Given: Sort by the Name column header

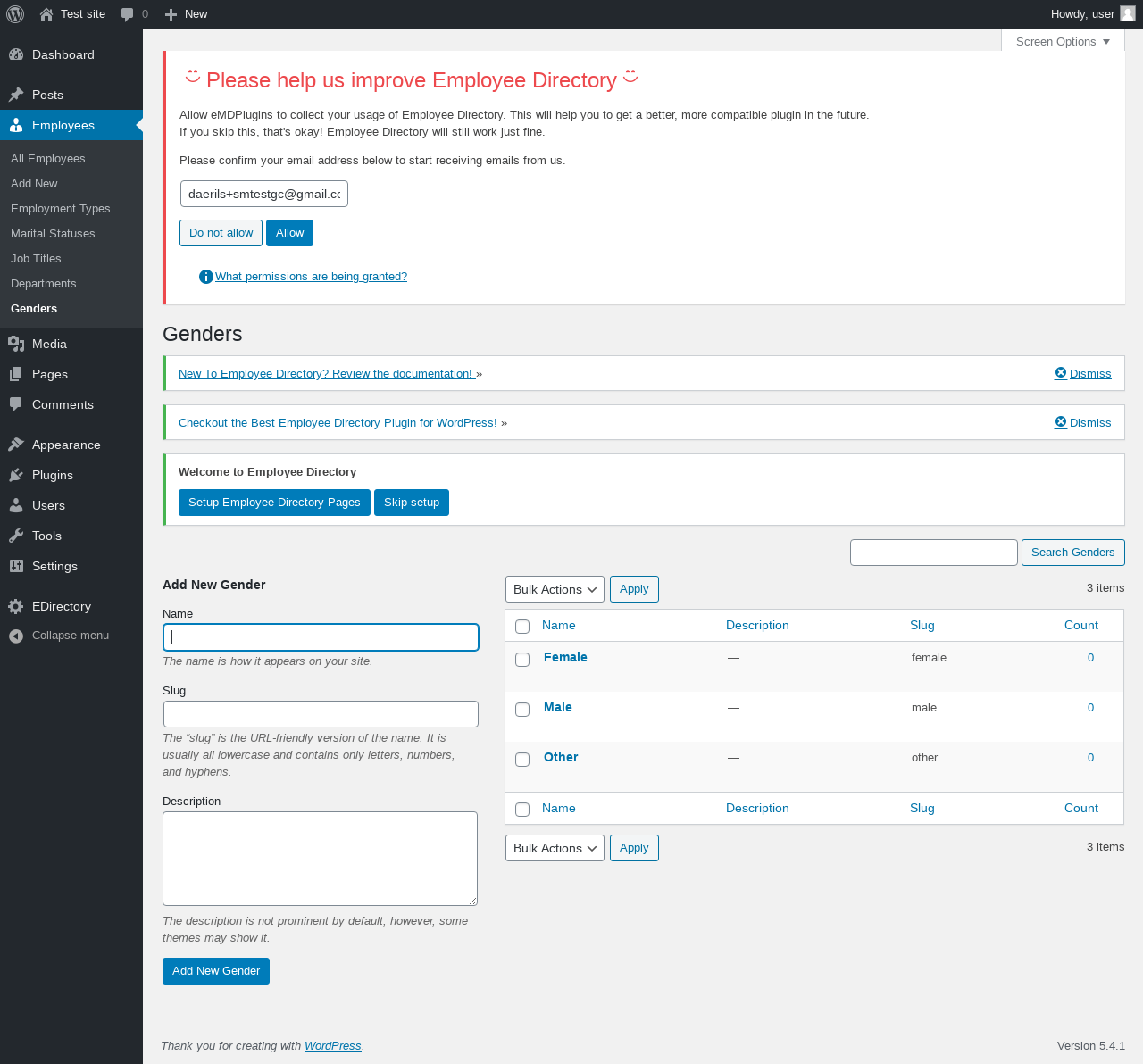Looking at the screenshot, I should tap(559, 626).
